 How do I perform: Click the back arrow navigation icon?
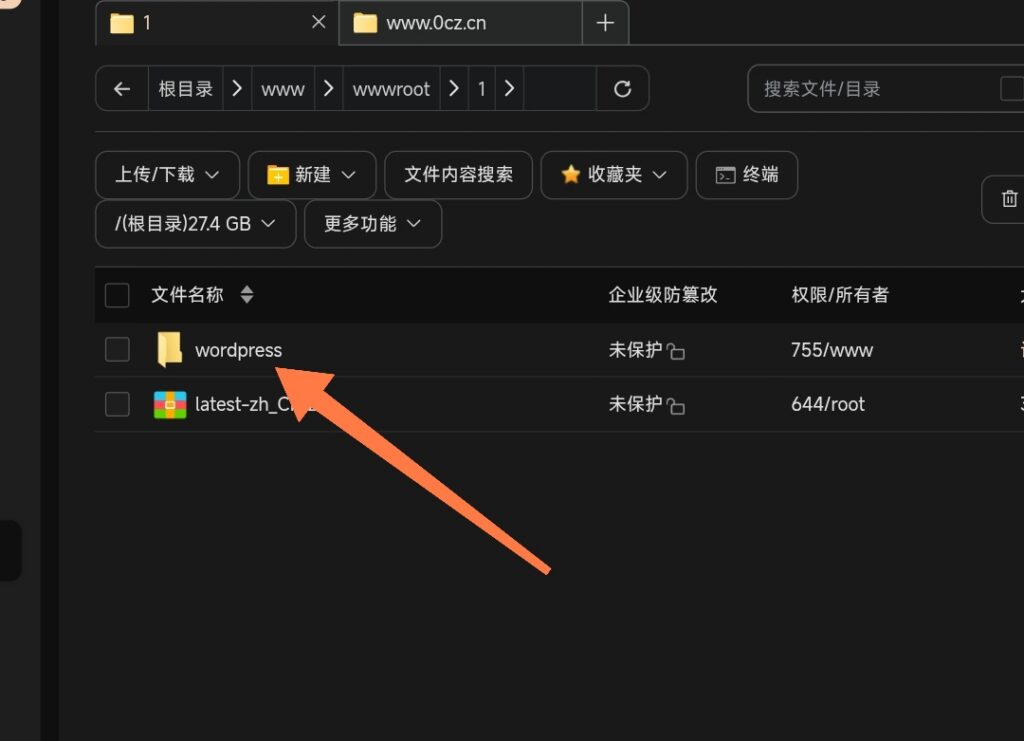point(122,89)
